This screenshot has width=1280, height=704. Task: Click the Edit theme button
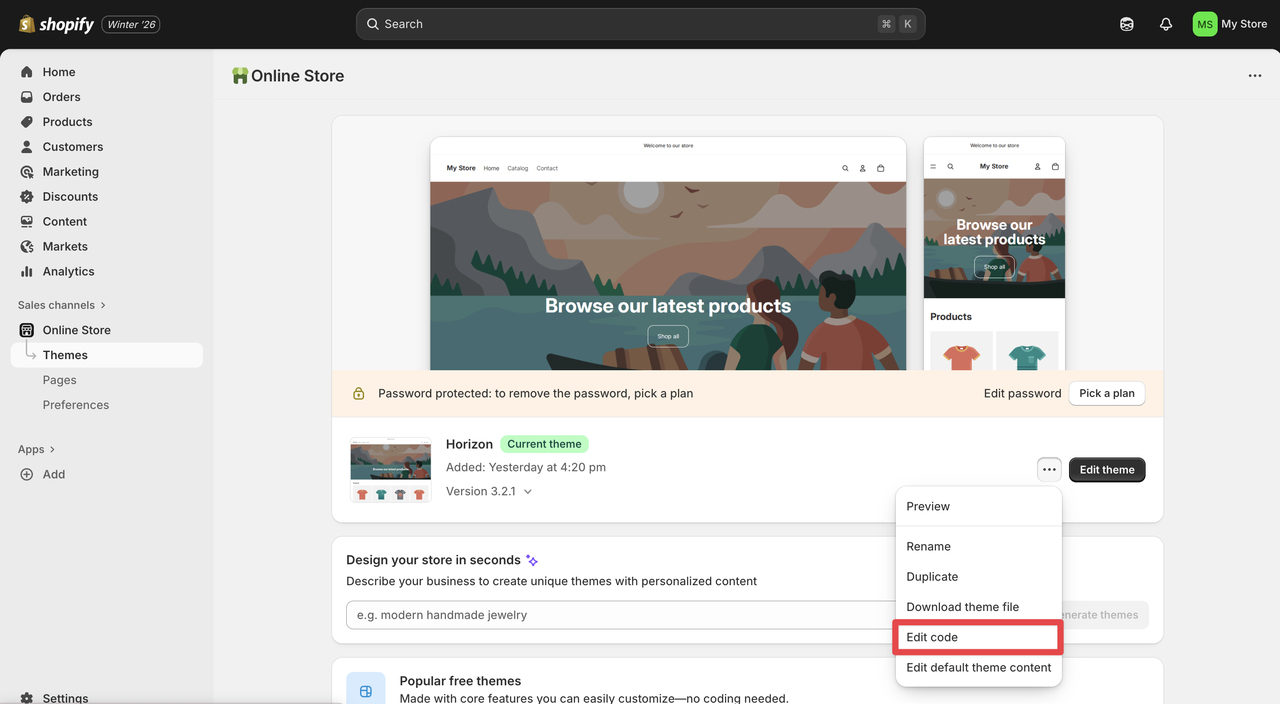click(1106, 469)
